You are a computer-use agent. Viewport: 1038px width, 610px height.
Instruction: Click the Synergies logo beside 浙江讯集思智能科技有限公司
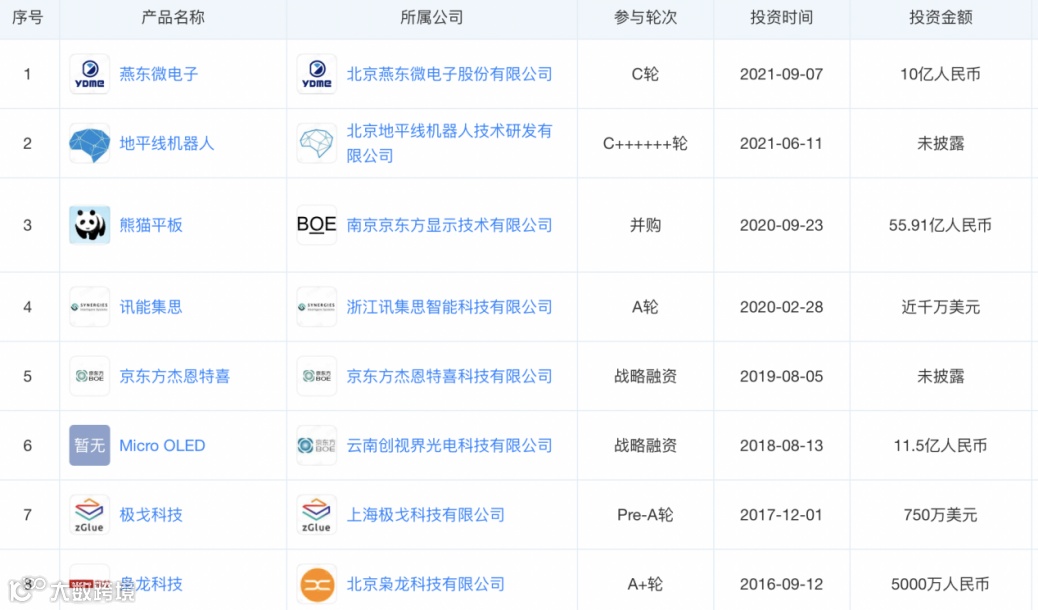coord(316,307)
